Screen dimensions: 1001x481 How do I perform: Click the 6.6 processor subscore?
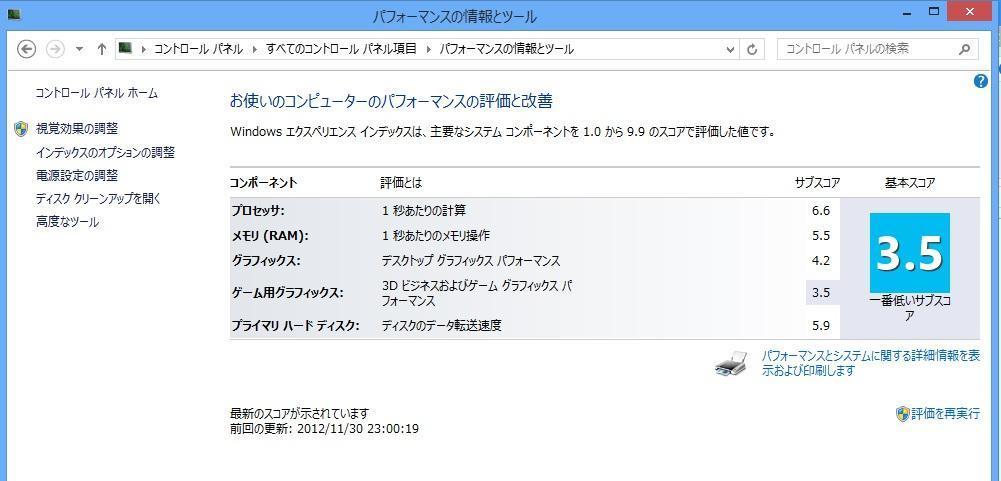[x=821, y=210]
